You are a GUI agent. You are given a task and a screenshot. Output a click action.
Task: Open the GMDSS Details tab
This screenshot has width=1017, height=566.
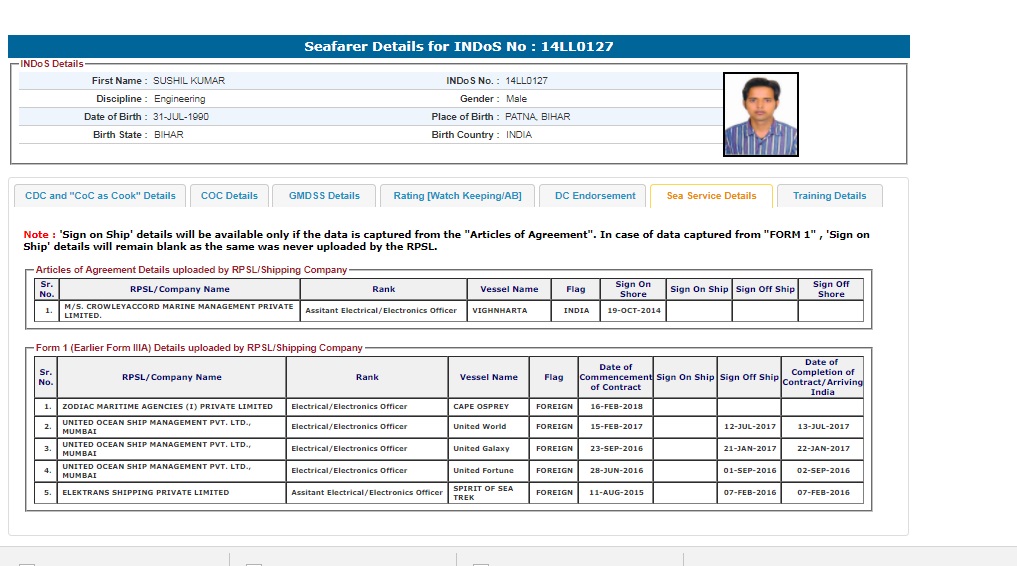(x=324, y=196)
